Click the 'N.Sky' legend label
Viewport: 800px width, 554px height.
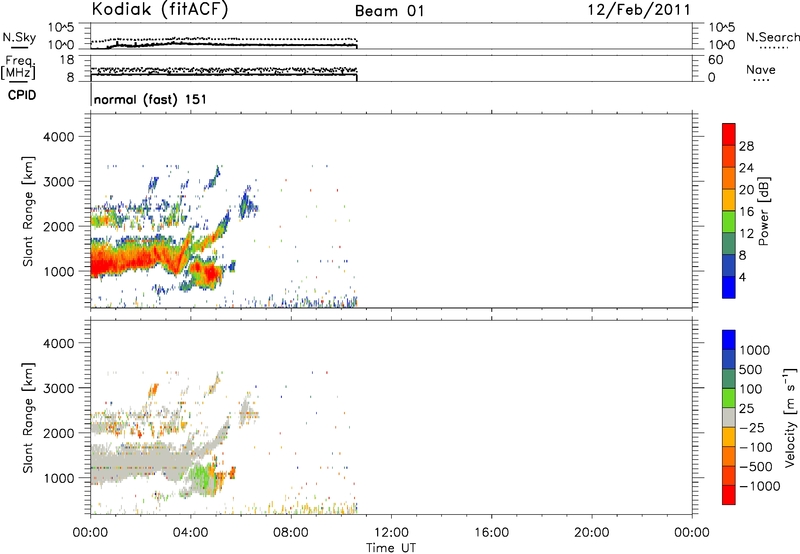[x=19, y=37]
